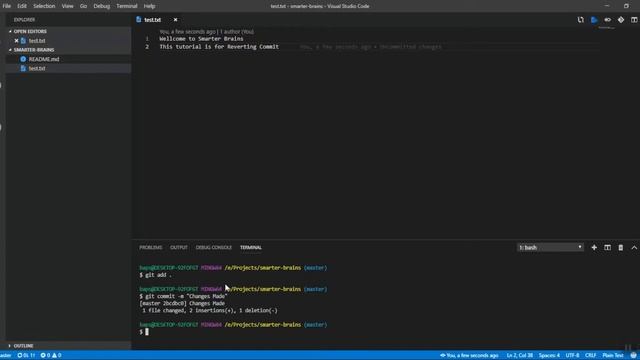The width and height of the screenshot is (640, 360).
Task: Switch to the Output panel tab
Action: coord(179,247)
